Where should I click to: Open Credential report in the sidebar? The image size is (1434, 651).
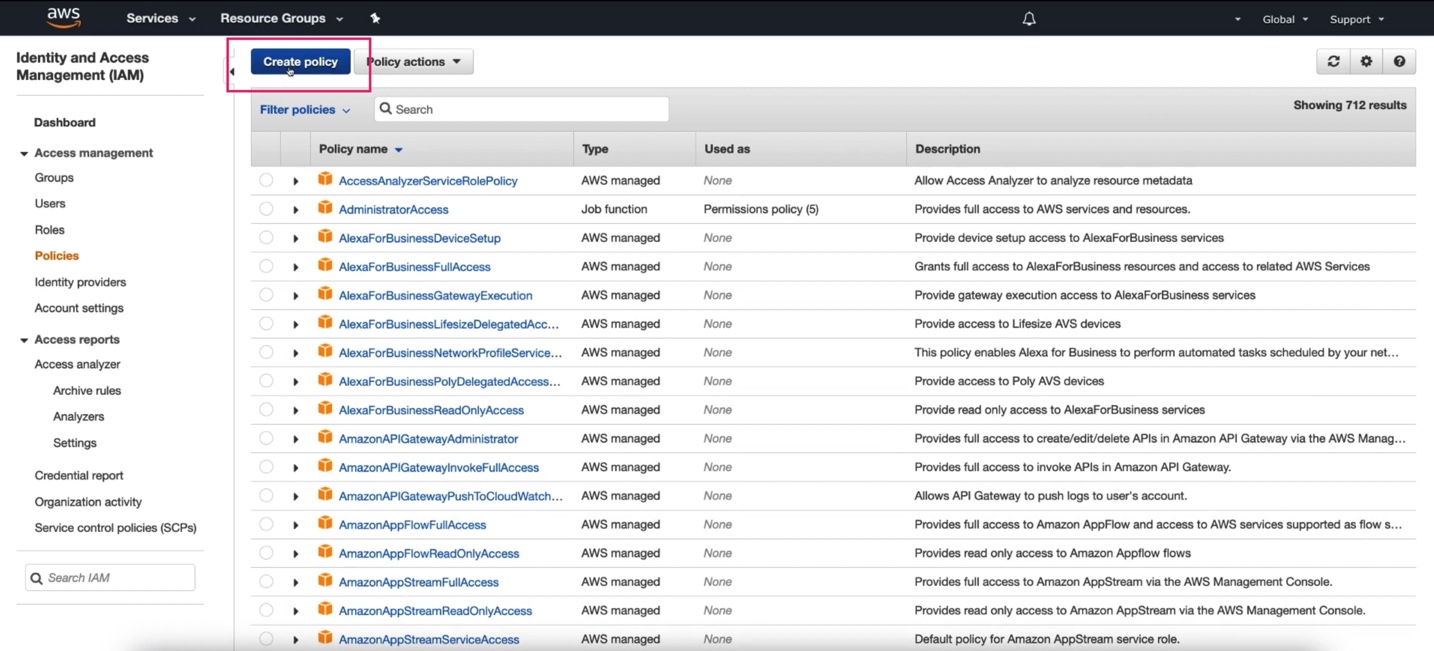79,475
